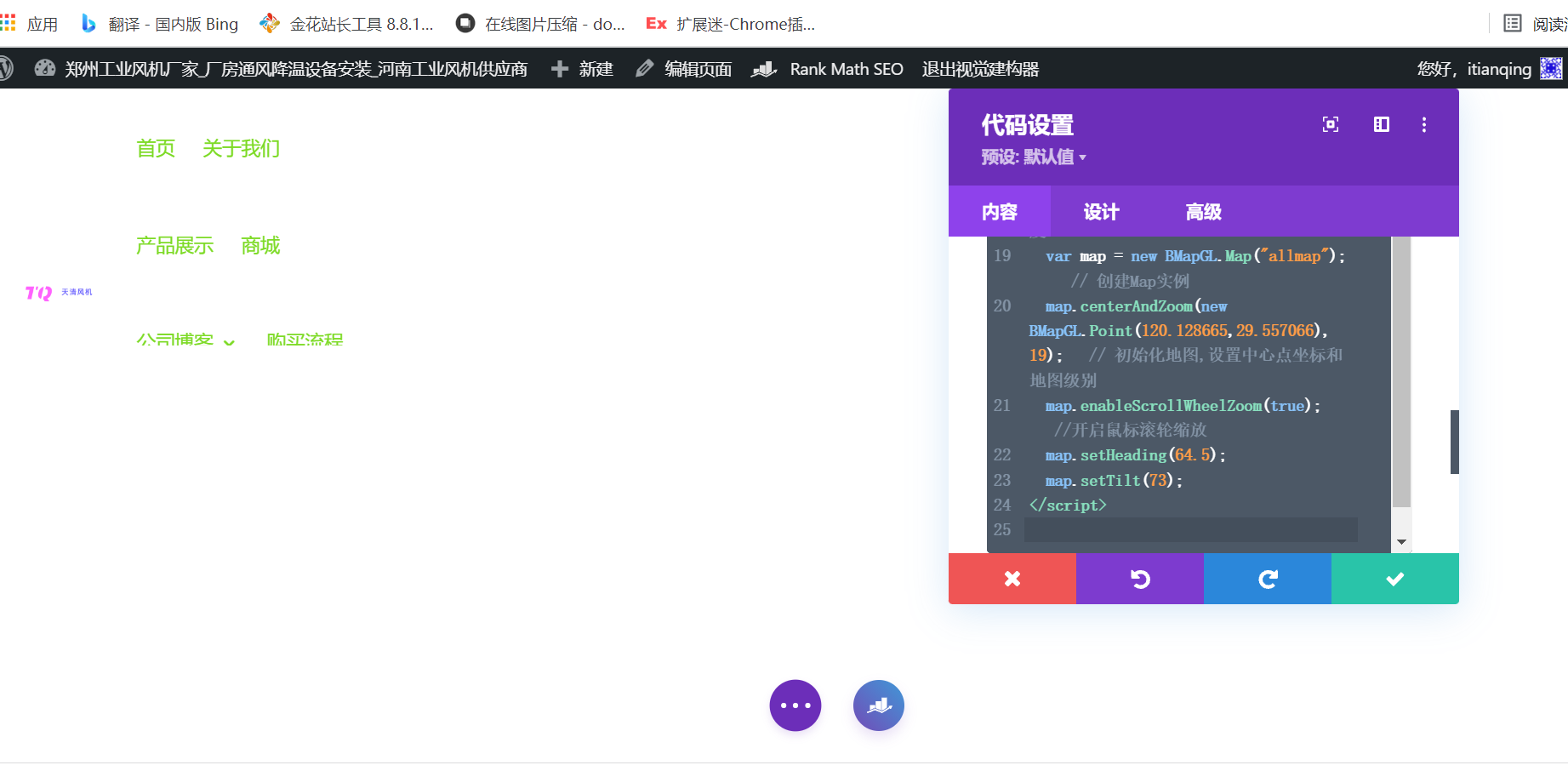Switch to the 内容 tab
This screenshot has width=1568, height=771.
click(1000, 211)
